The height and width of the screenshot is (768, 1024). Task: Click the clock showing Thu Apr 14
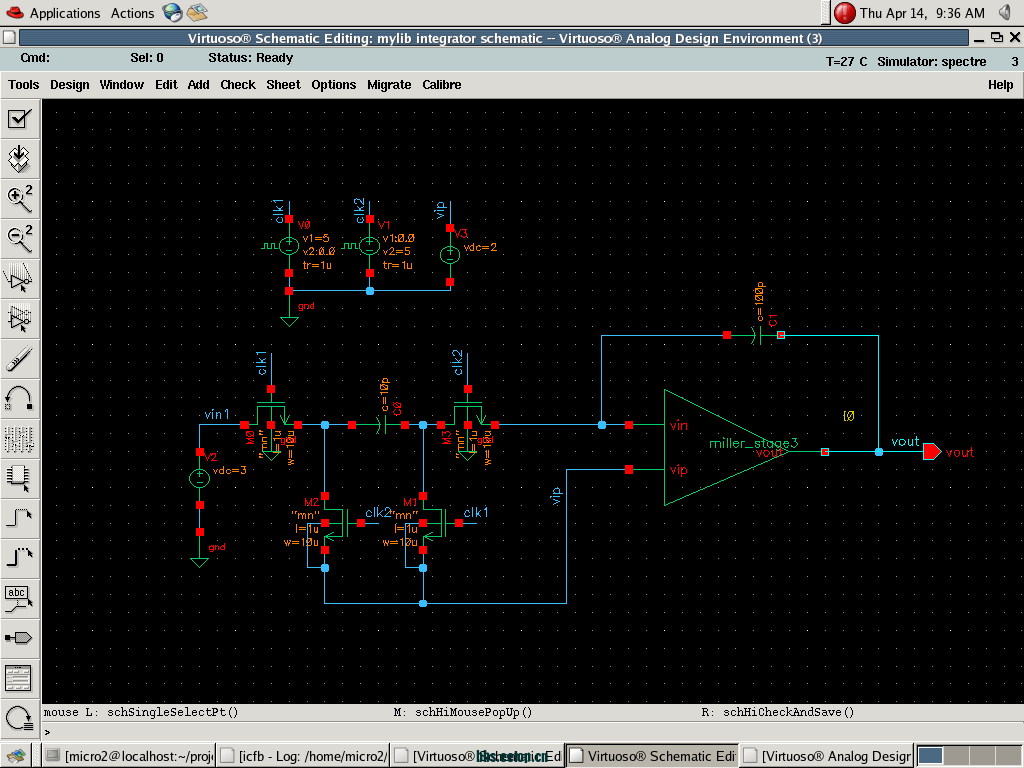pyautogui.click(x=921, y=13)
